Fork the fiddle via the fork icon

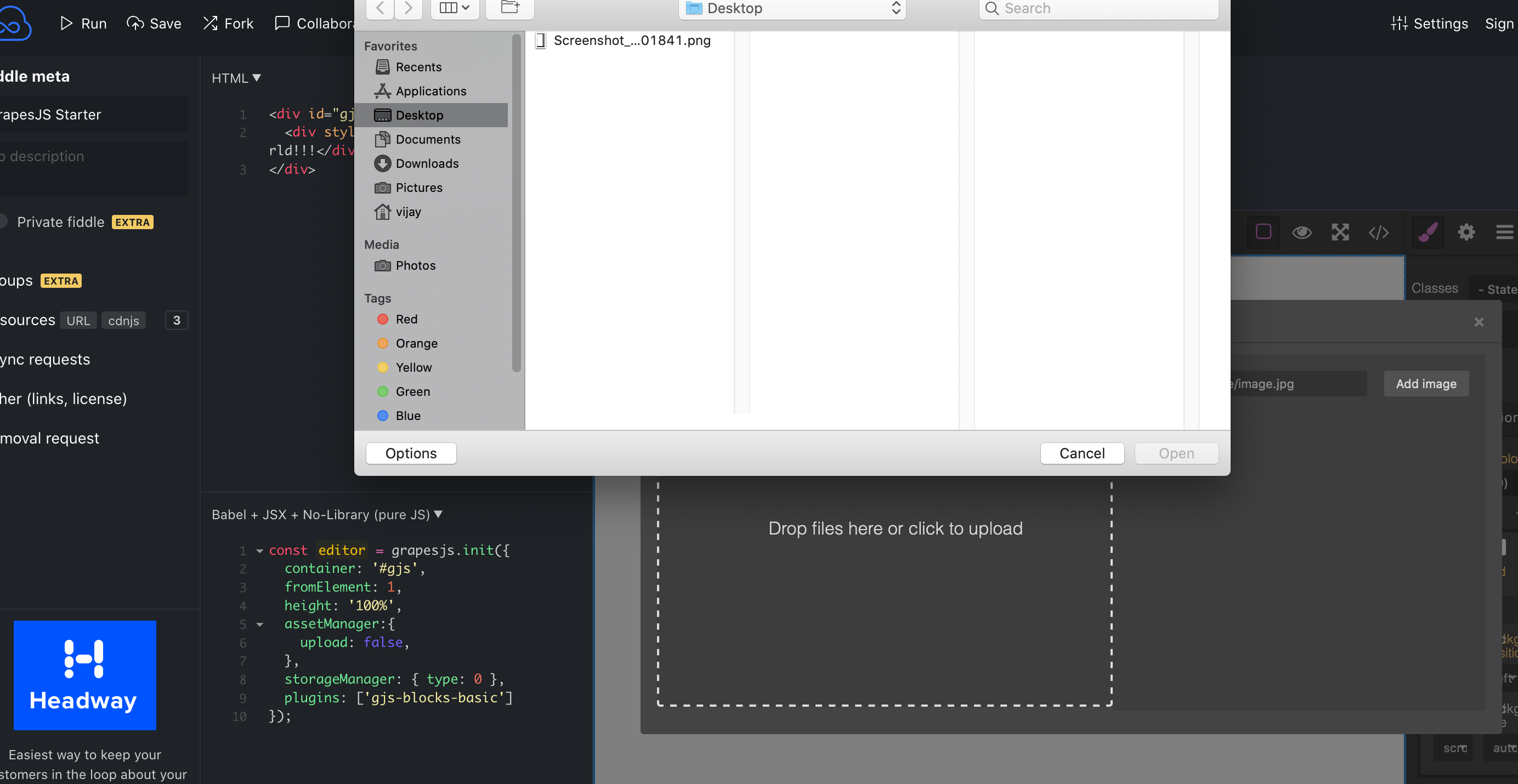pos(211,23)
